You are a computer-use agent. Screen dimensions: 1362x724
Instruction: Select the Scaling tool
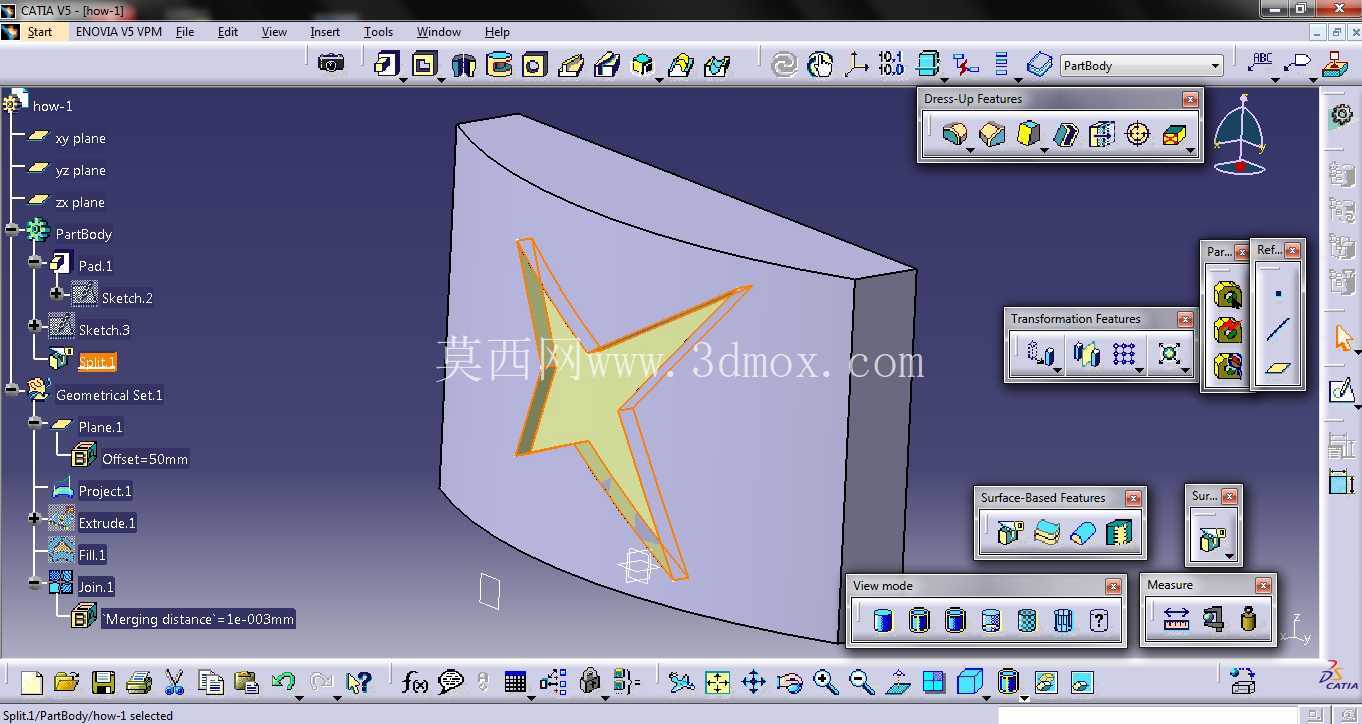(x=1169, y=353)
